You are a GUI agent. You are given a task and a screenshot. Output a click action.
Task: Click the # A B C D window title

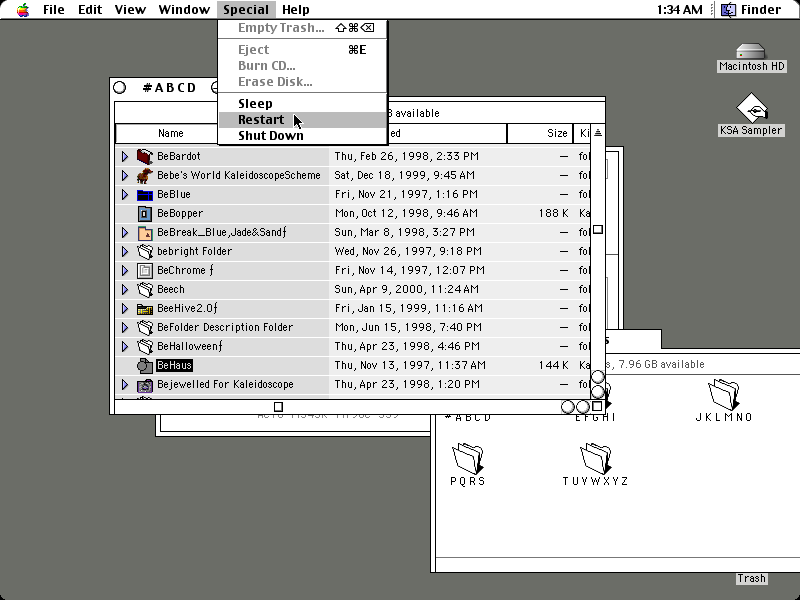coord(169,88)
